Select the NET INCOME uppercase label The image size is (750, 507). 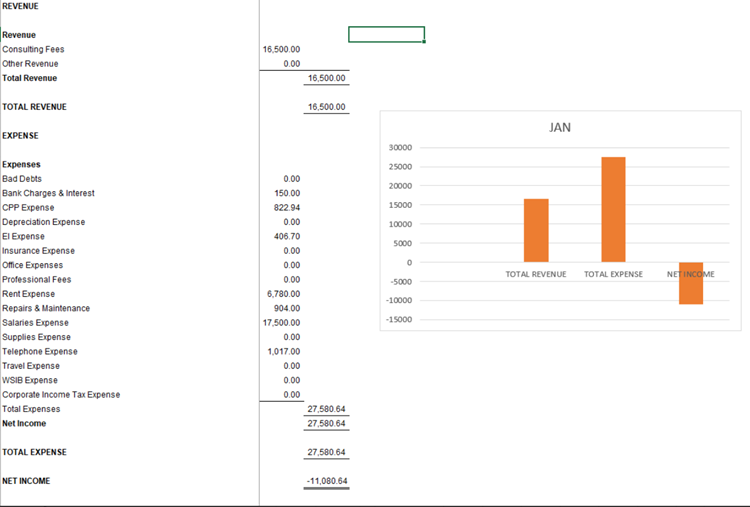click(x=26, y=480)
